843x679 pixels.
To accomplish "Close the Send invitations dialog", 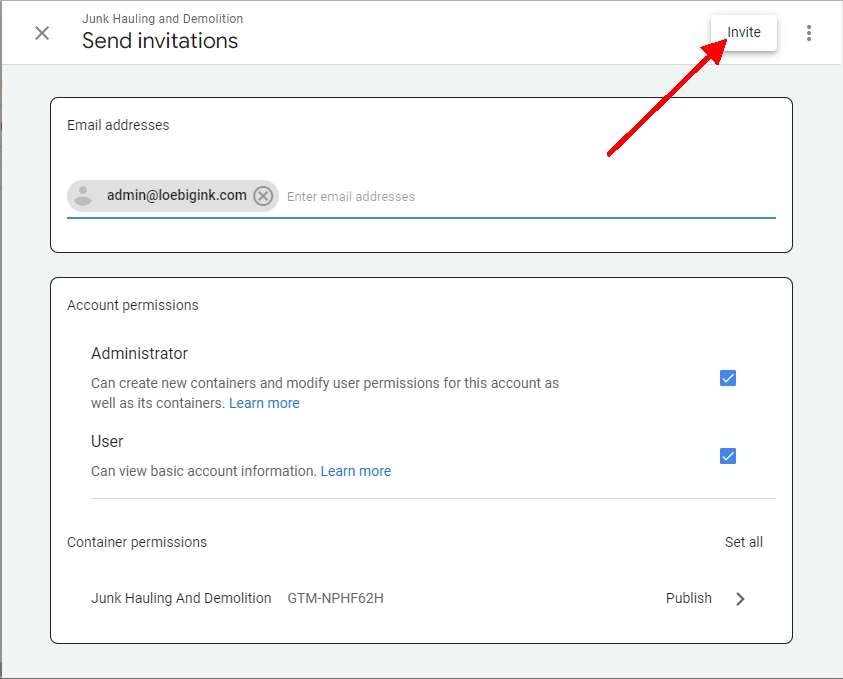I will tap(42, 33).
